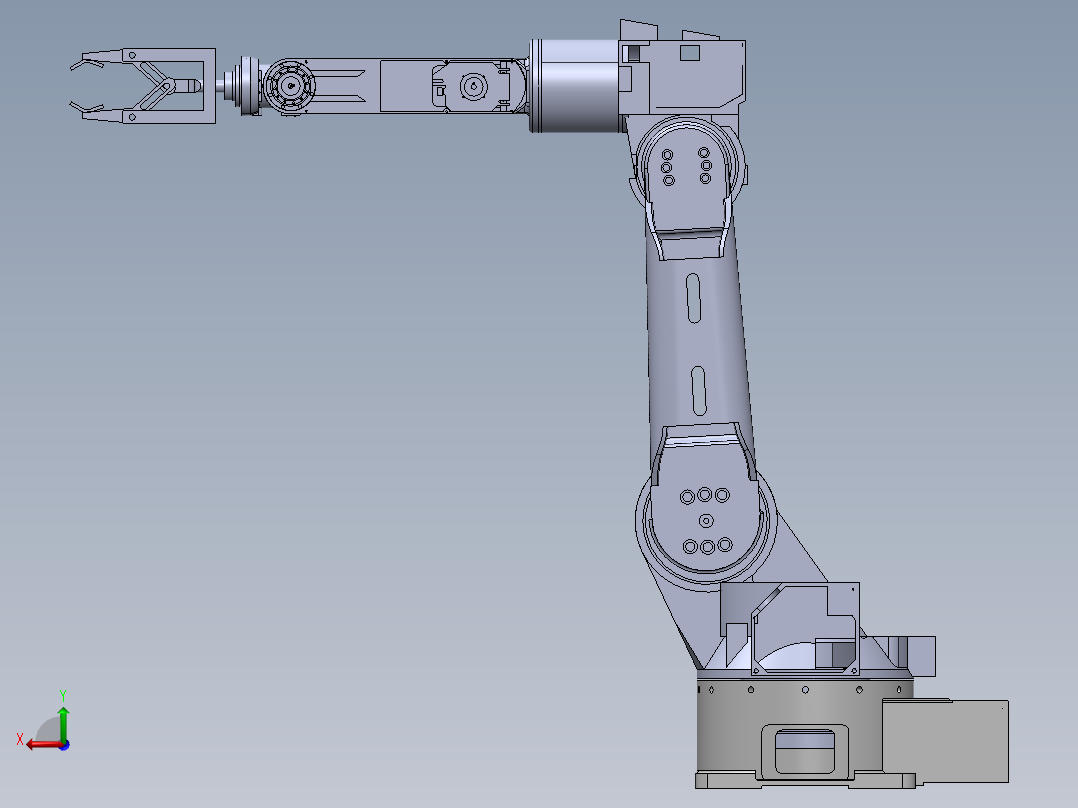The width and height of the screenshot is (1078, 808).
Task: Select the base mounting plate flange
Action: 805,780
